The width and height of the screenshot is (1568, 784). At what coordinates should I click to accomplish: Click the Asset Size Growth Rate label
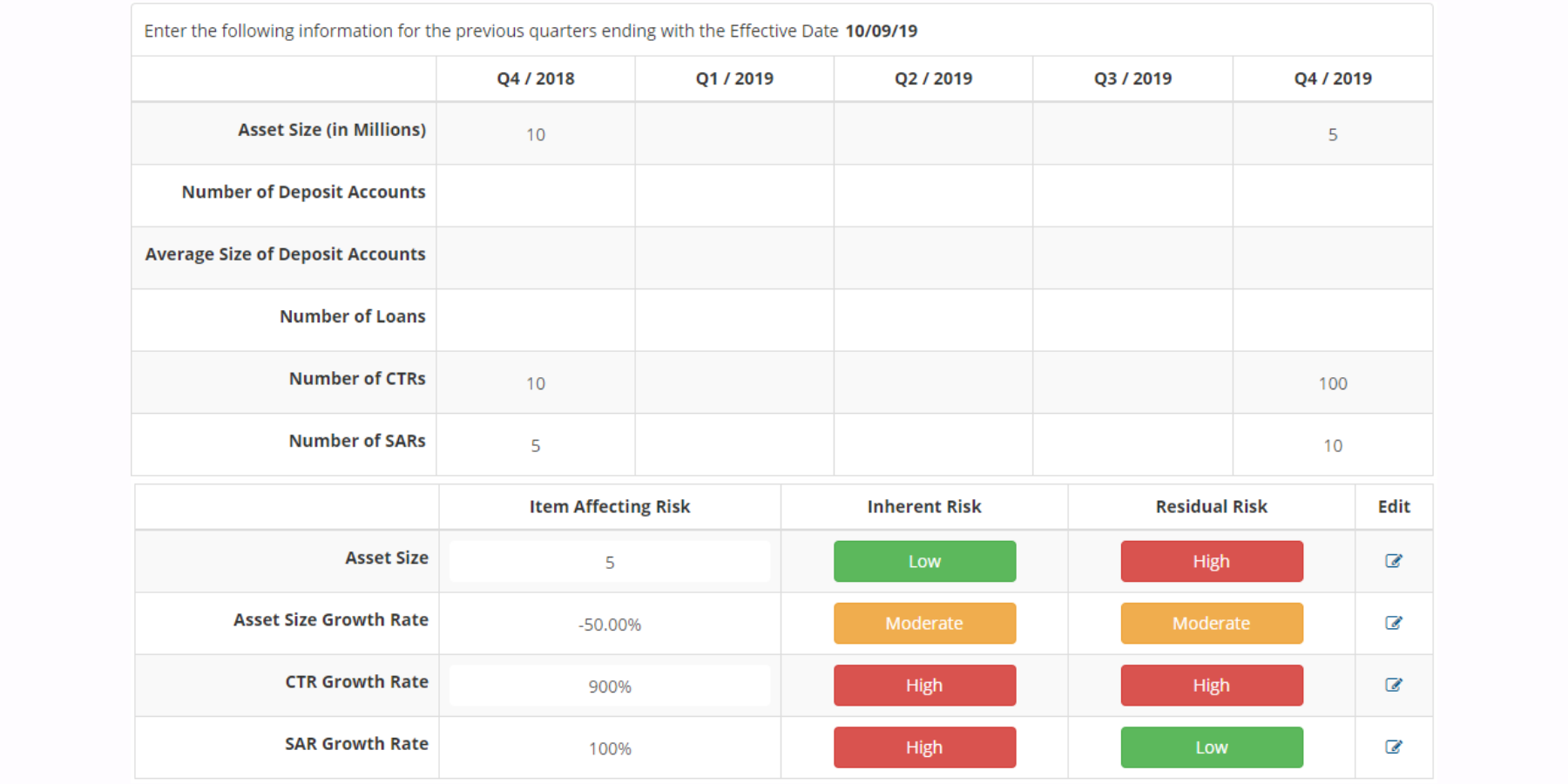pyautogui.click(x=331, y=619)
